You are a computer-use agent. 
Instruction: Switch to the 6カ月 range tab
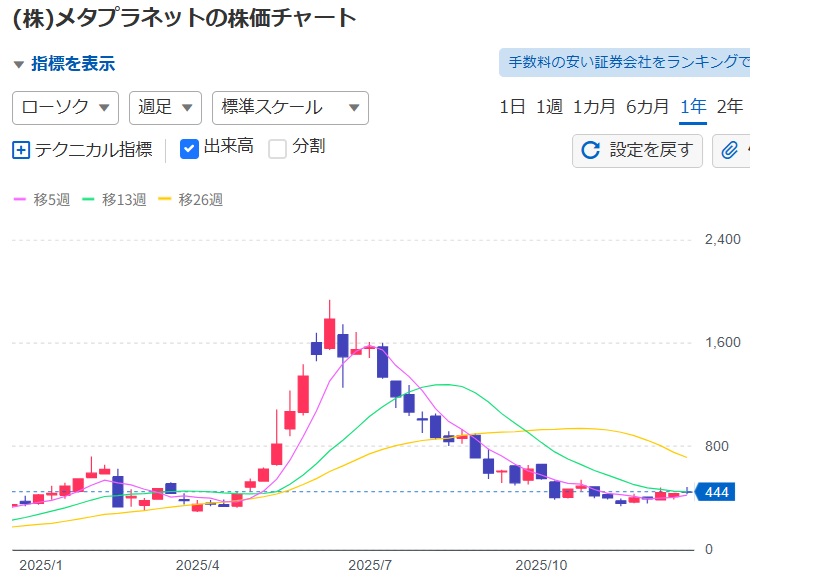tap(647, 107)
